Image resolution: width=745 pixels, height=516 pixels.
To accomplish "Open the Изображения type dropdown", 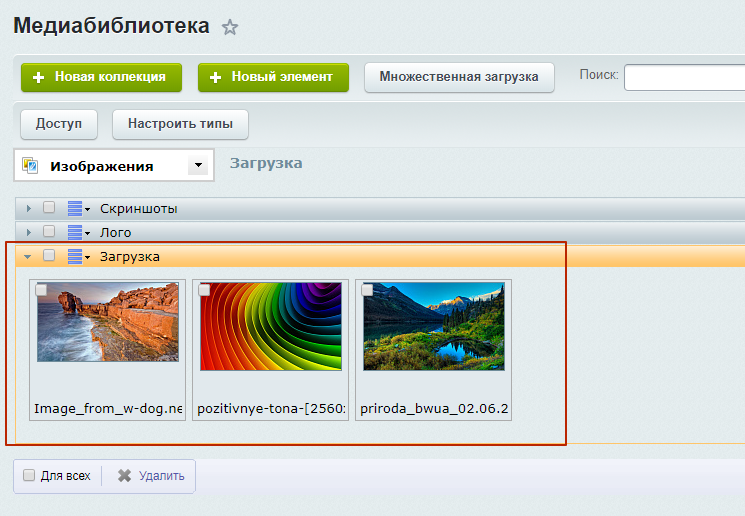I will pyautogui.click(x=198, y=166).
